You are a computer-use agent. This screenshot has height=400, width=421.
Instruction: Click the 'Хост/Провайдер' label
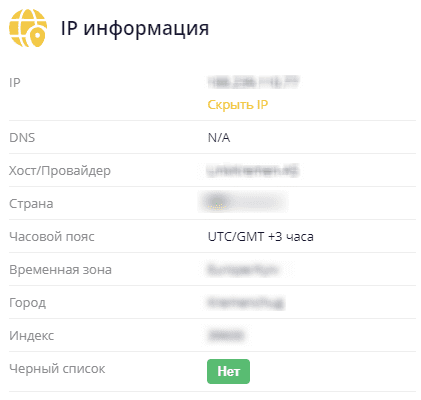60,171
